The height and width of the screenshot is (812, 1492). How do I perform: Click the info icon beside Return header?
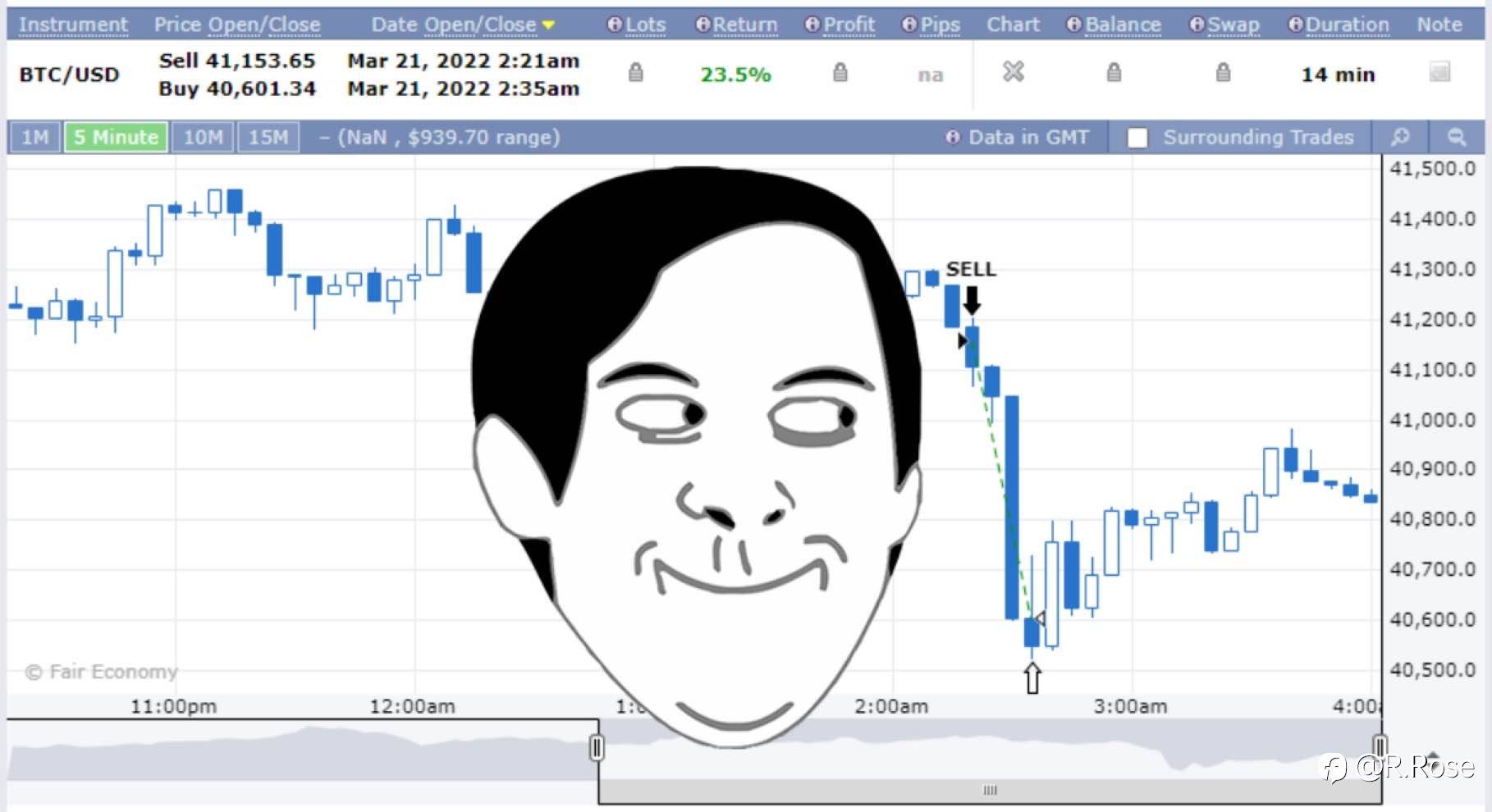coord(703,25)
